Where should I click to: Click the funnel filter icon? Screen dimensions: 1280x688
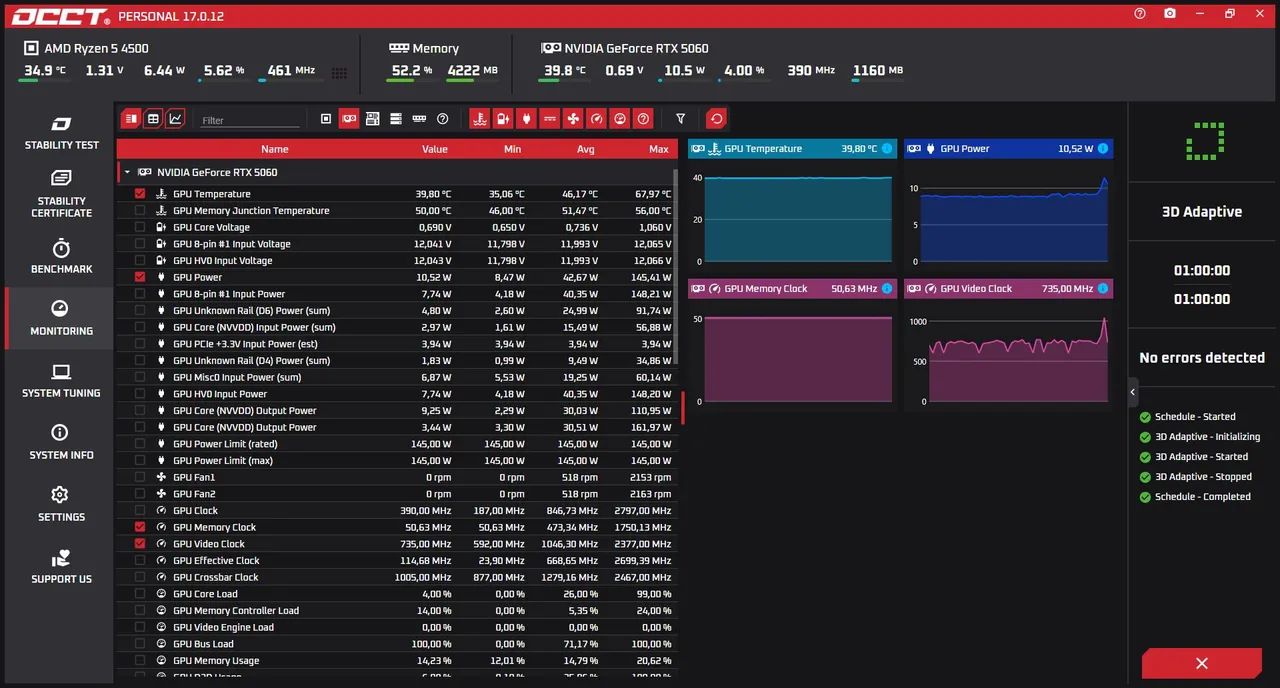point(681,119)
